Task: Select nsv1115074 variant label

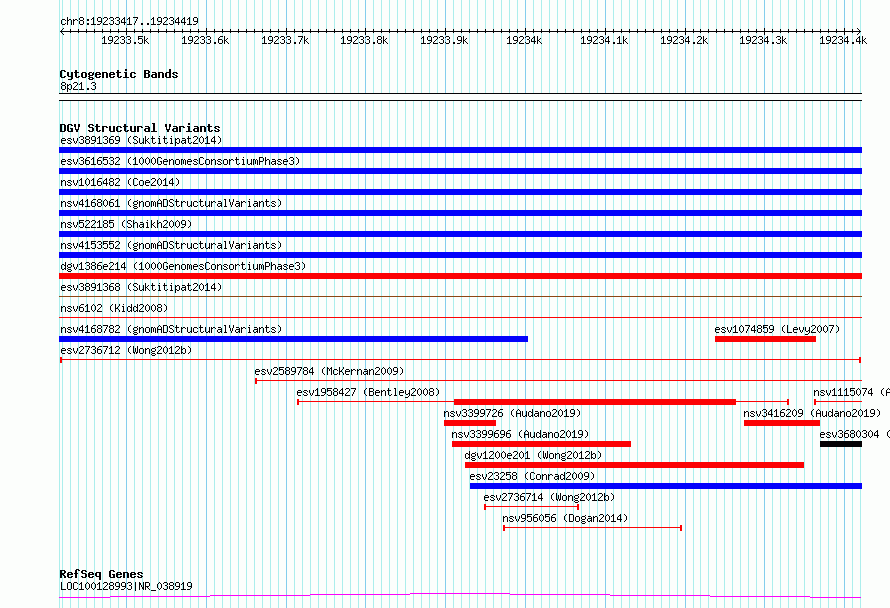Action: tap(851, 392)
